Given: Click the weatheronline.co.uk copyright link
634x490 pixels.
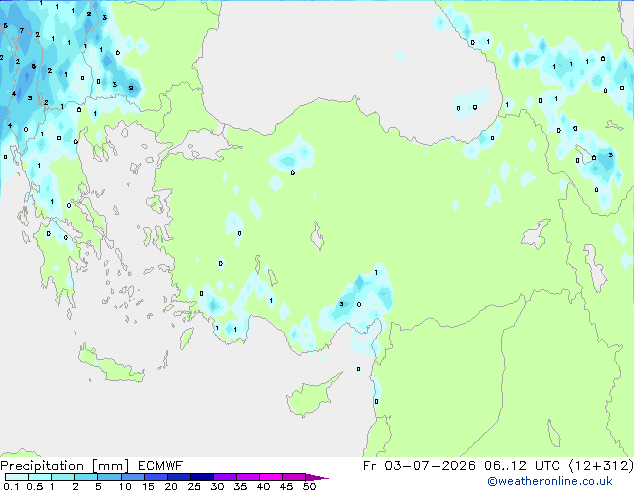Looking at the screenshot, I should [550, 481].
